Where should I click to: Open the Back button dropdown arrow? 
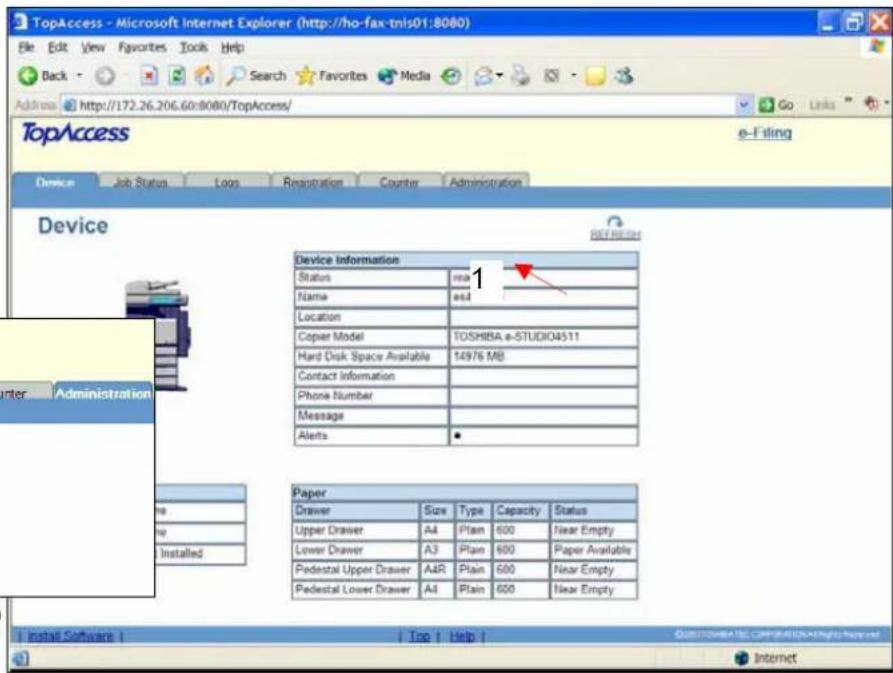80,76
